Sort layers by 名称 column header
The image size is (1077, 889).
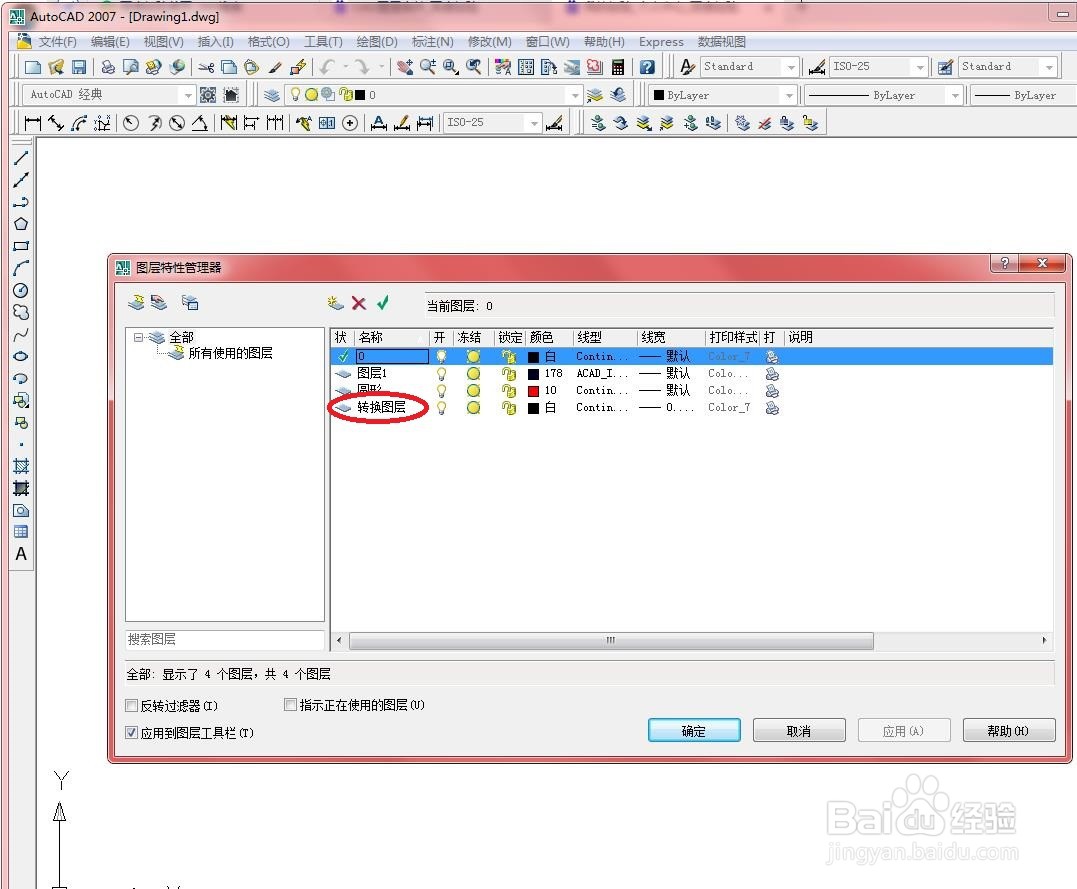[x=392, y=337]
